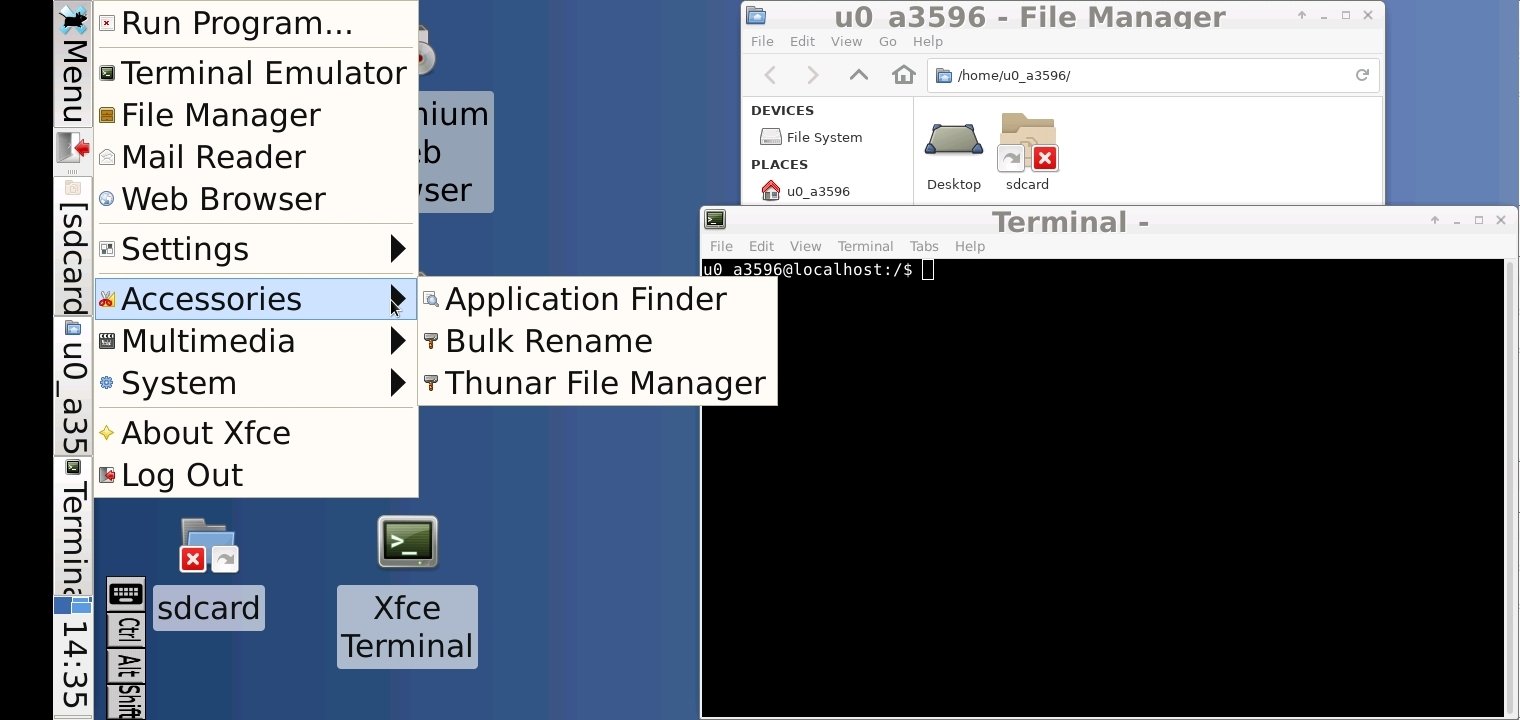Launch Terminal Emulator from the menu

pyautogui.click(x=255, y=73)
